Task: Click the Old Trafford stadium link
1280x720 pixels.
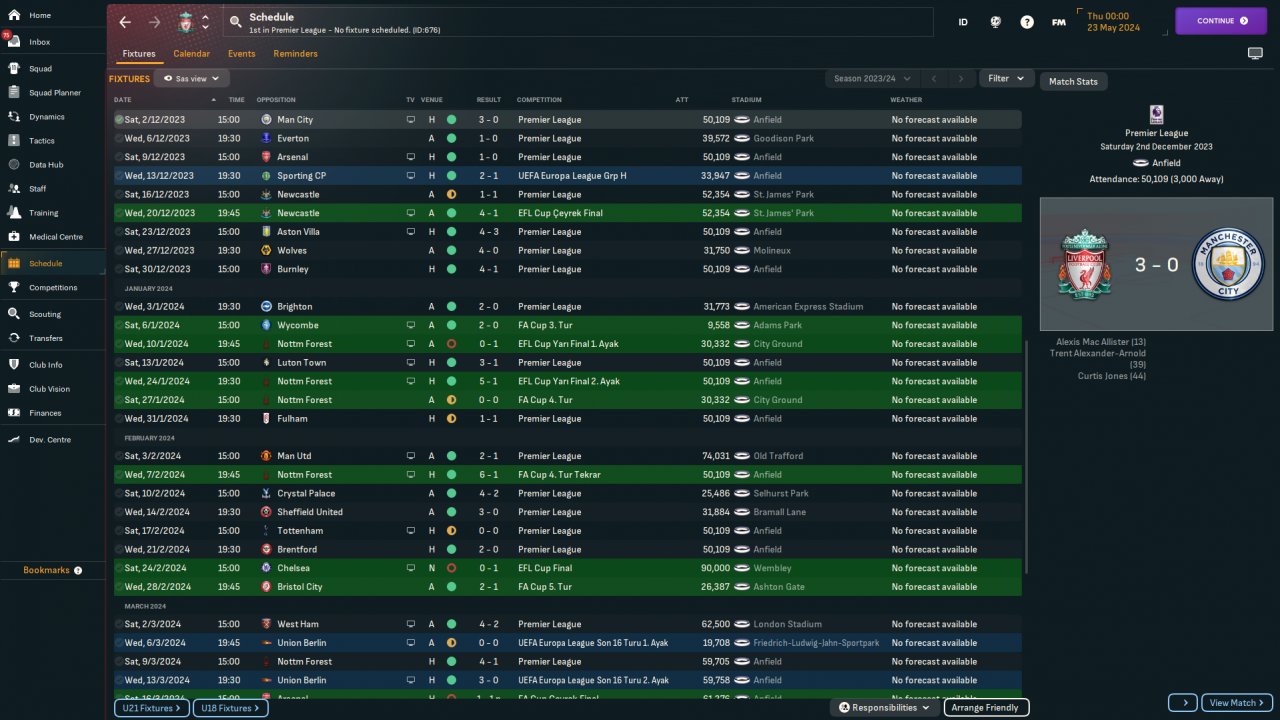Action: 778,456
